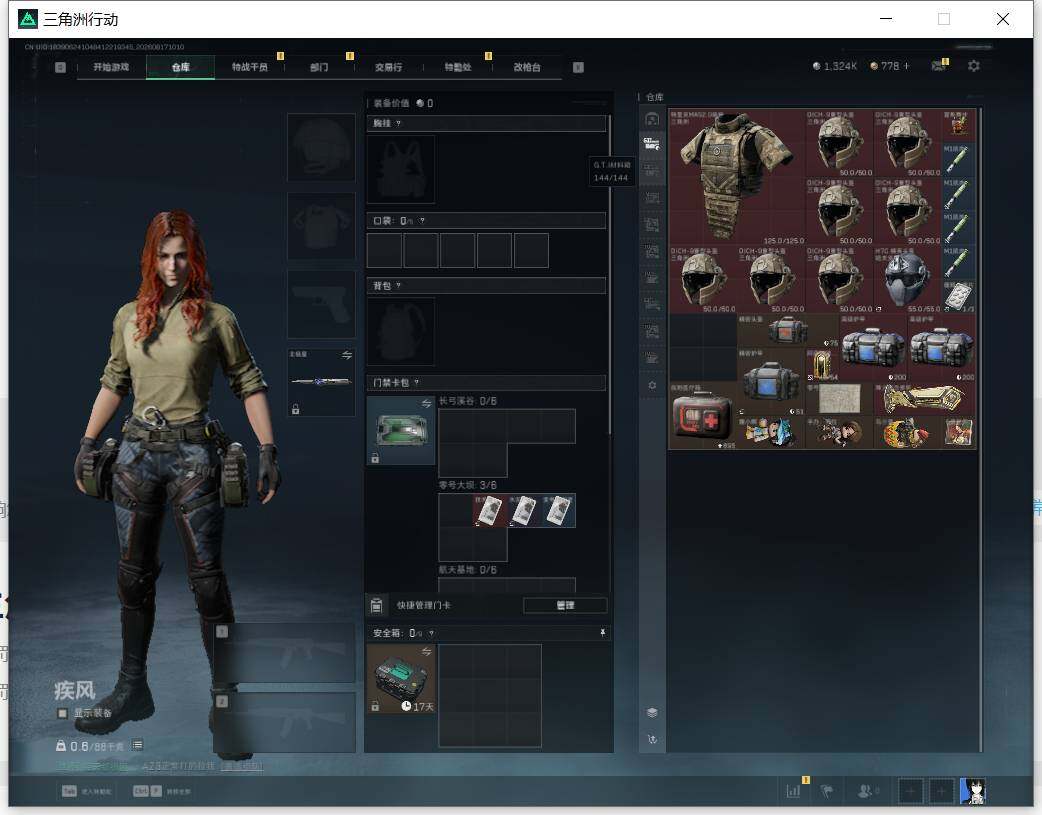Click the H70 dark blue helmet item

point(907,279)
